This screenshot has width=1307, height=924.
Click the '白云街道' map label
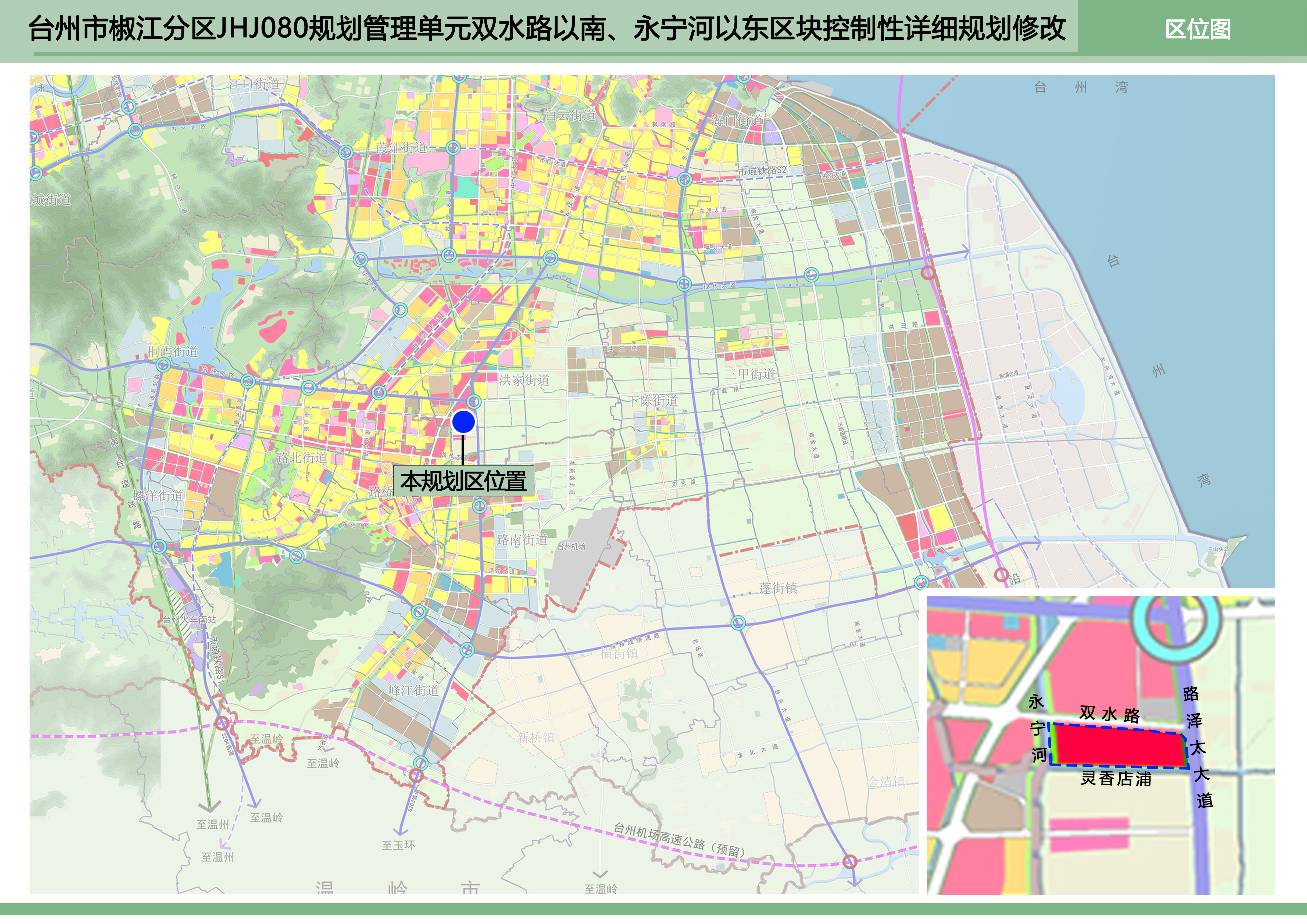[570, 116]
